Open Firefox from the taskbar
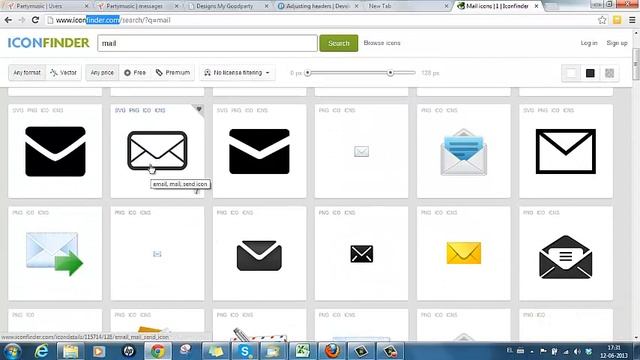The height and width of the screenshot is (360, 640). point(332,351)
